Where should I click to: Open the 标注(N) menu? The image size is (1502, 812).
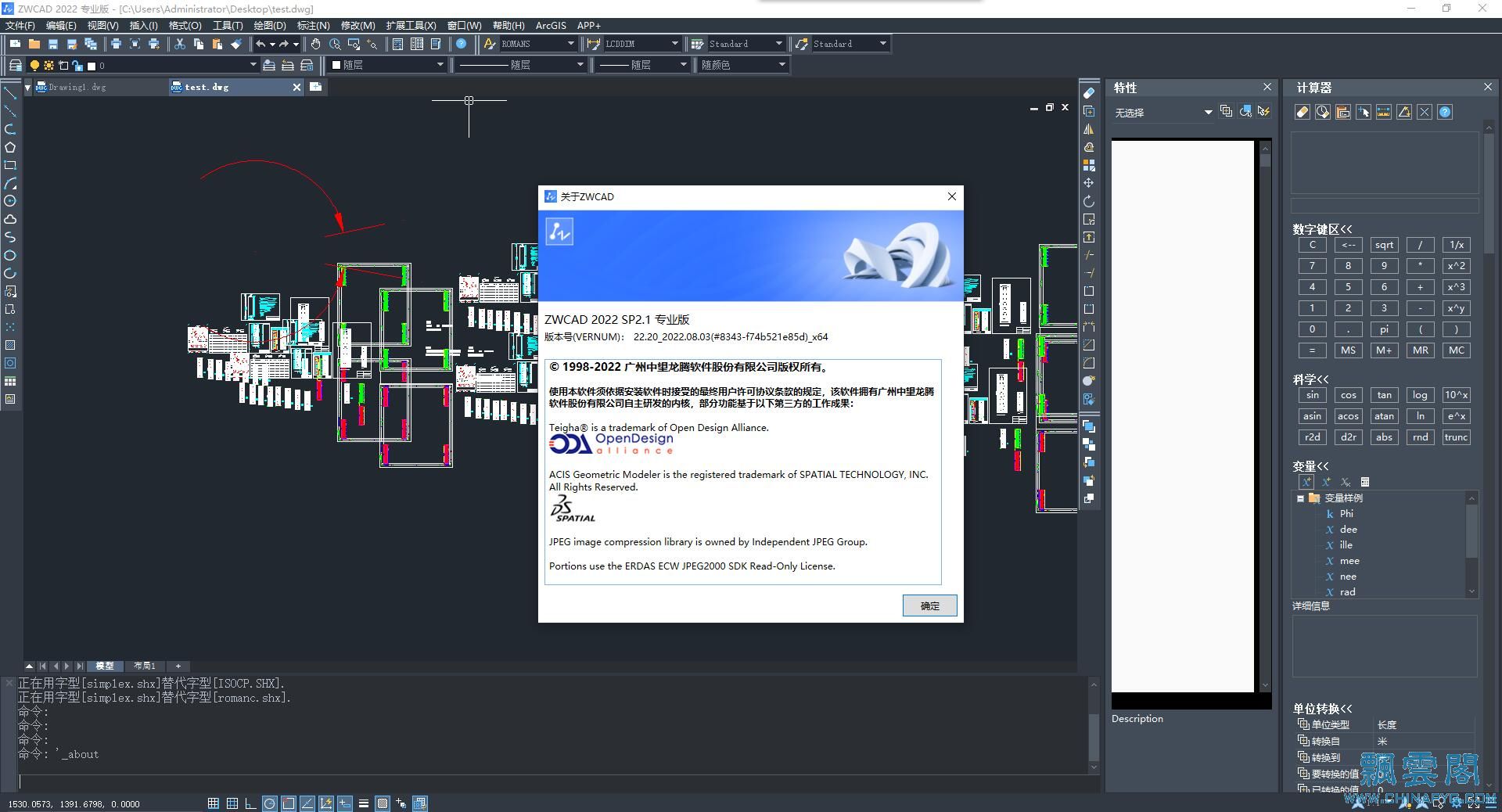(x=313, y=26)
